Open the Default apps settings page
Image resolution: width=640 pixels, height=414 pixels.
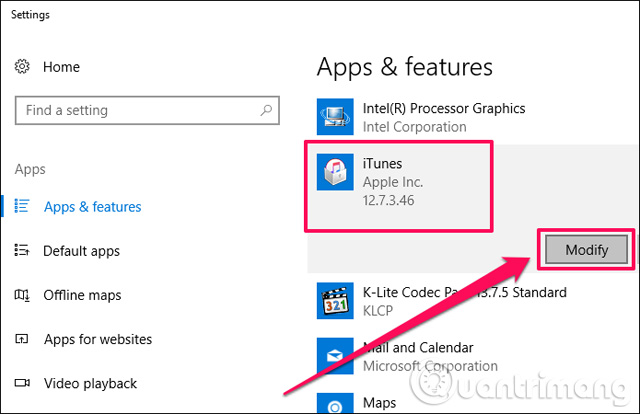point(81,251)
